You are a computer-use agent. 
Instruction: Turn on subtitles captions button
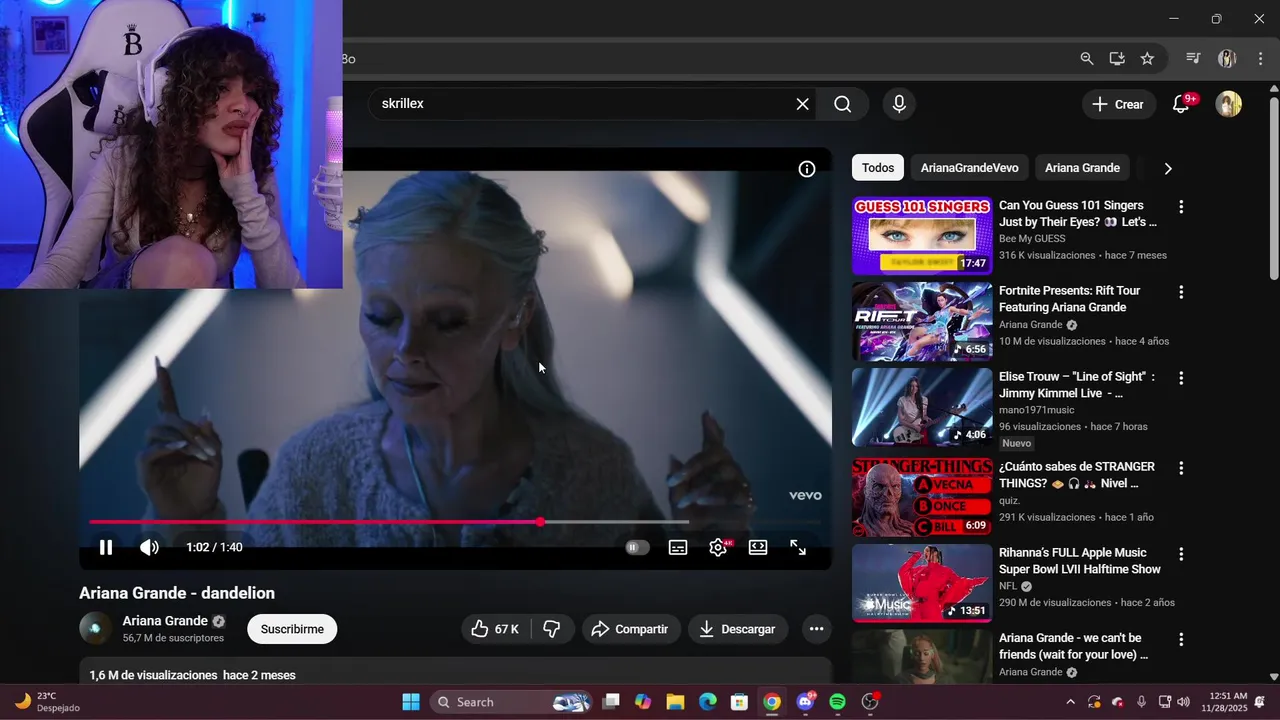pos(678,547)
